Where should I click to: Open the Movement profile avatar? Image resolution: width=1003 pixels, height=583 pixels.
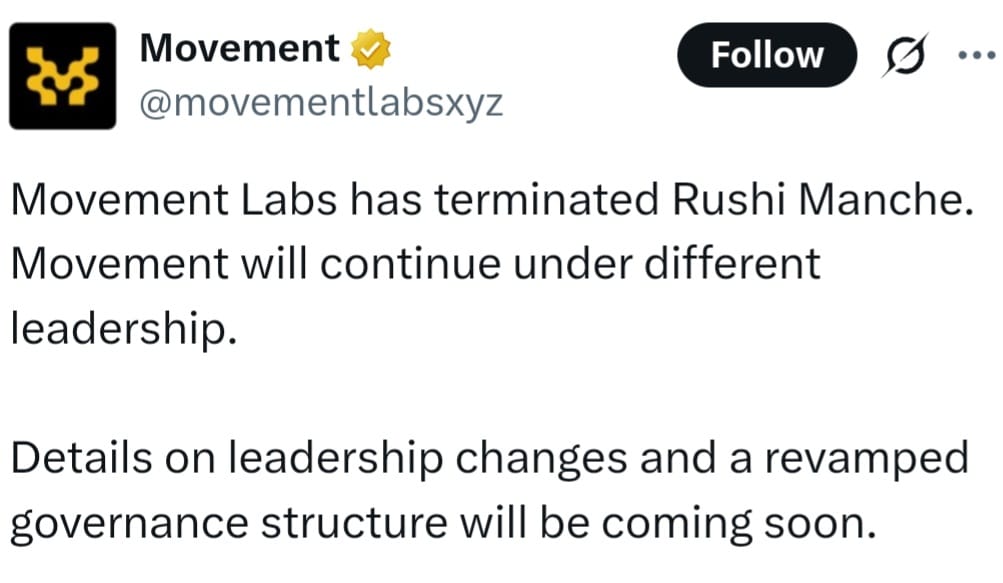[x=63, y=76]
